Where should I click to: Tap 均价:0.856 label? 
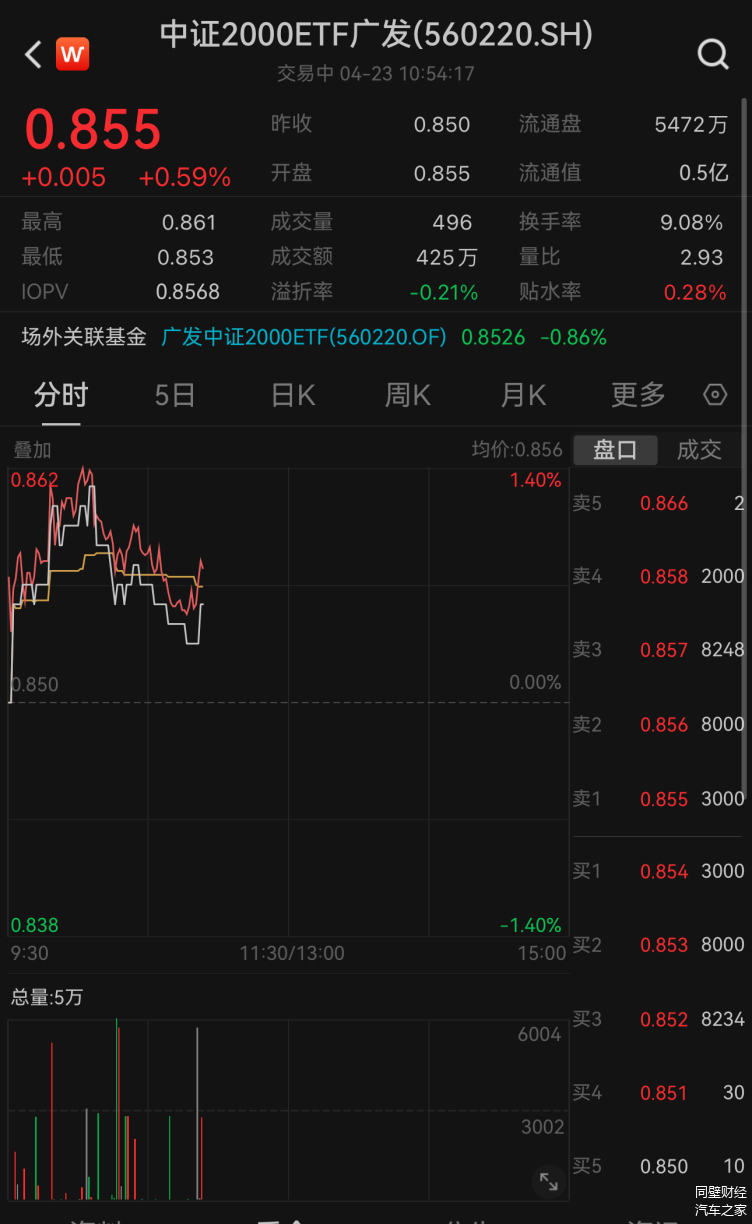(x=517, y=450)
